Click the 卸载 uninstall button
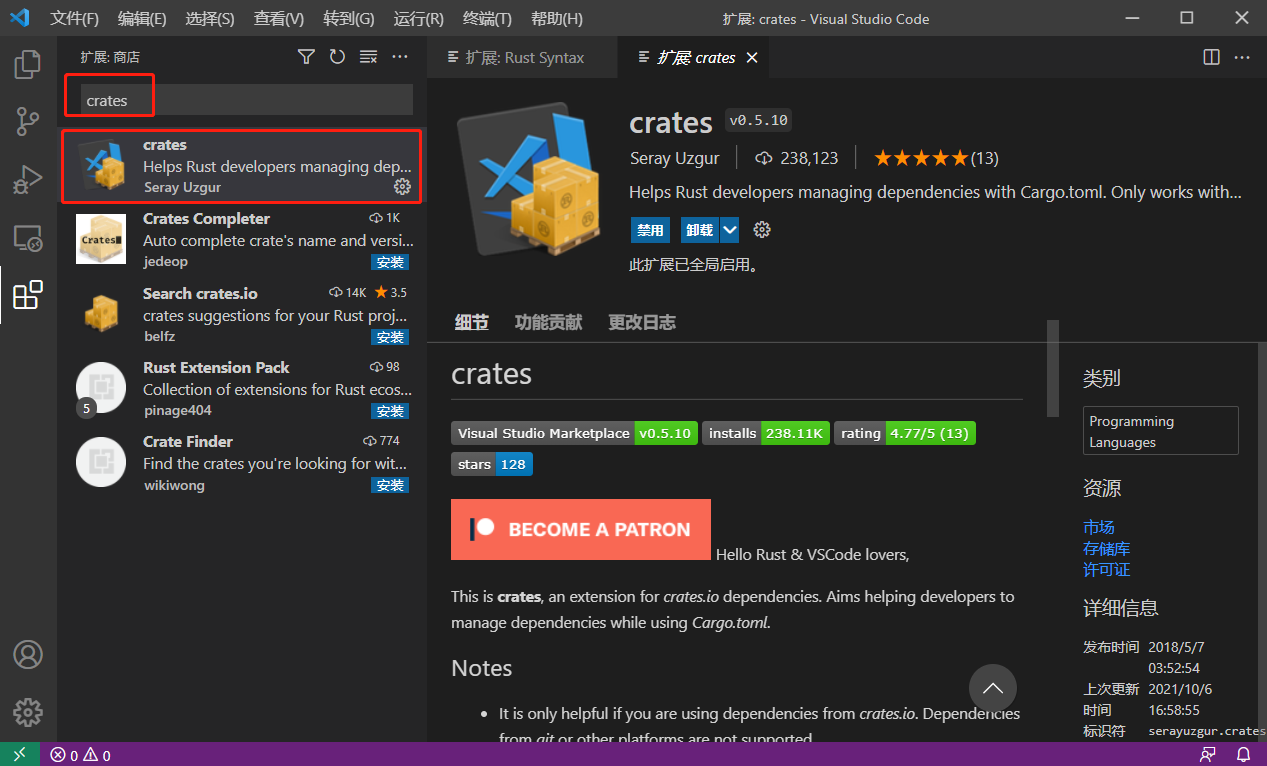Image resolution: width=1267 pixels, height=766 pixels. pyautogui.click(x=700, y=230)
